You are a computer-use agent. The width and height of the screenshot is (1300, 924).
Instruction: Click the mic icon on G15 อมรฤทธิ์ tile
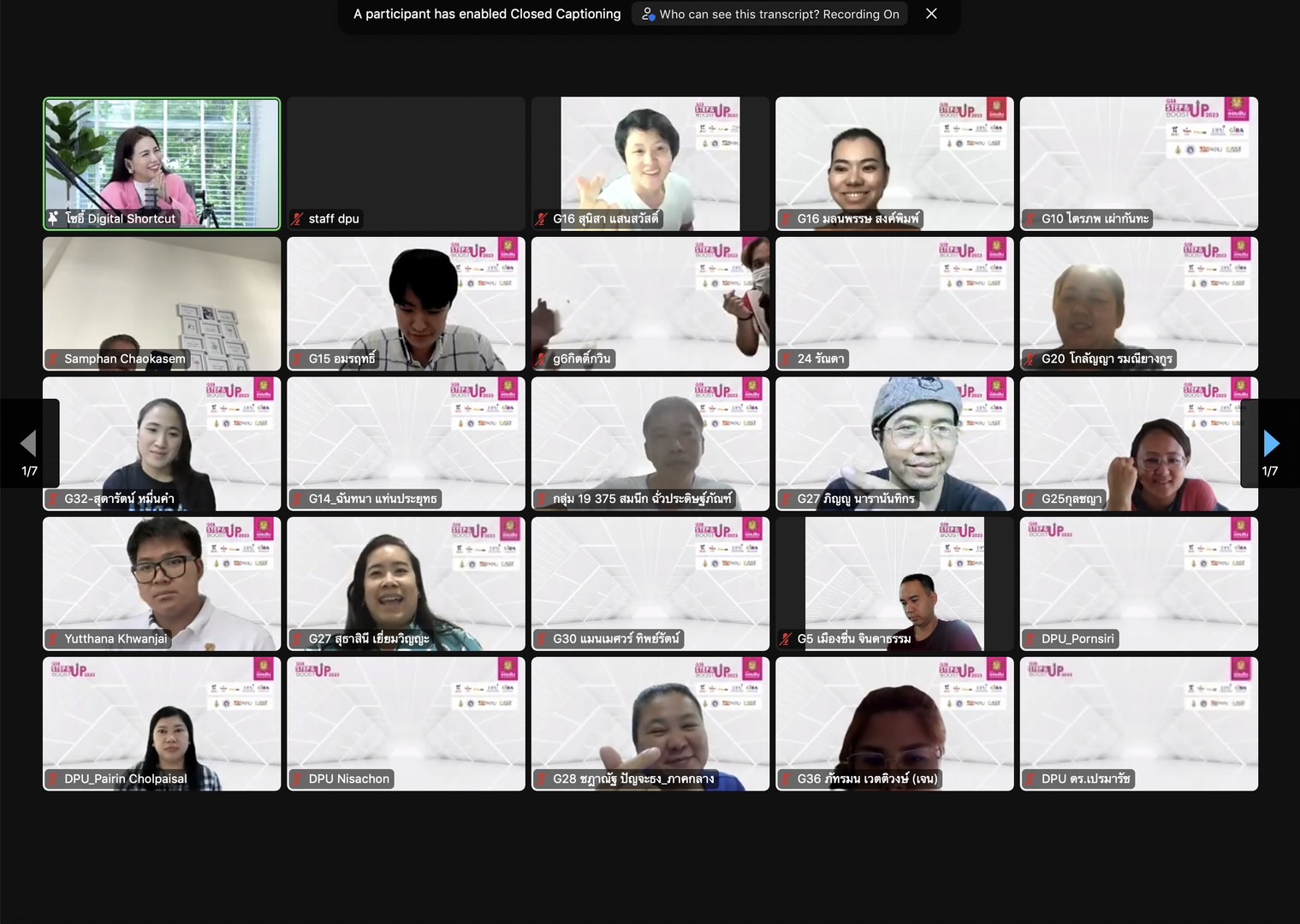298,358
